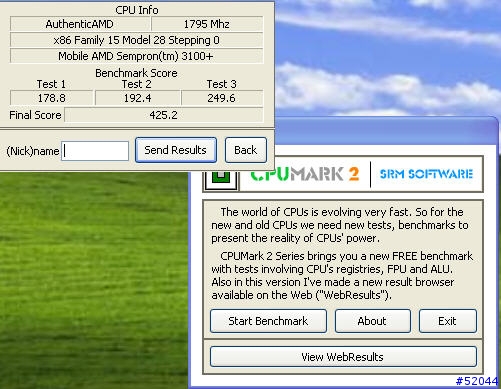Click the Test 1 label
Viewport: 501px width, 389px height.
pos(51,84)
